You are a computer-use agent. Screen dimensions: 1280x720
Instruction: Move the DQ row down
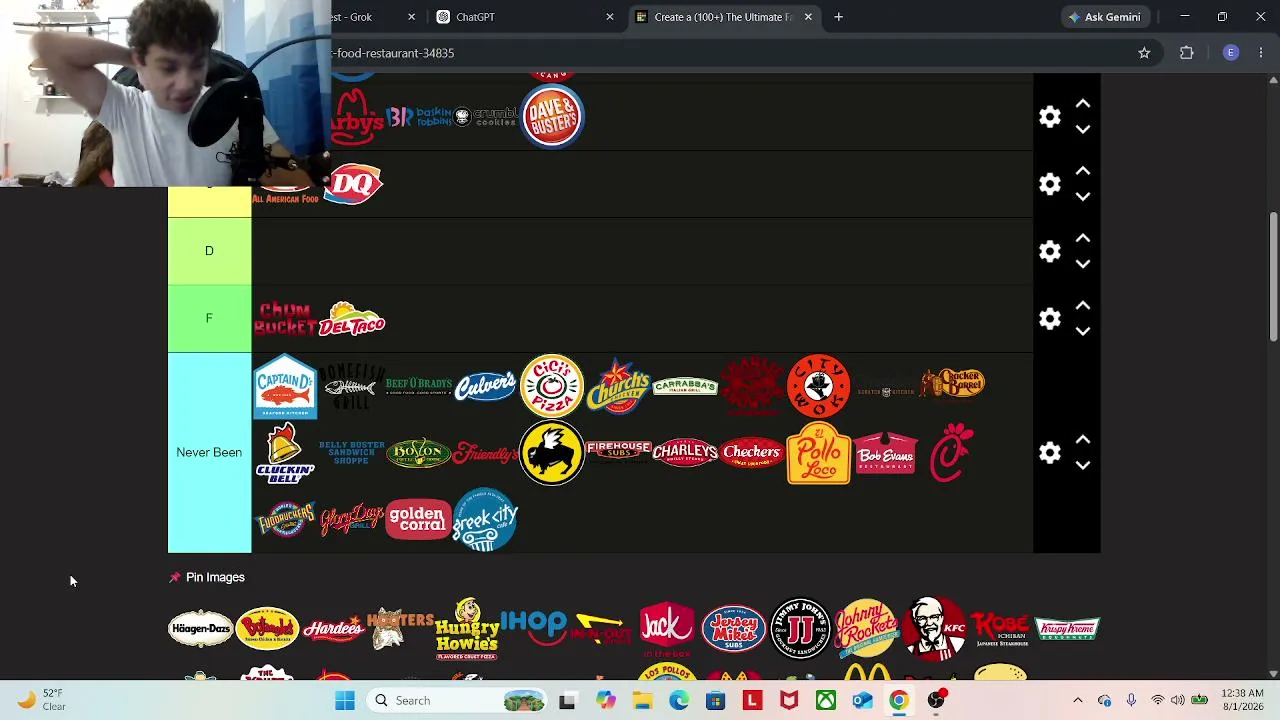coord(1083,196)
